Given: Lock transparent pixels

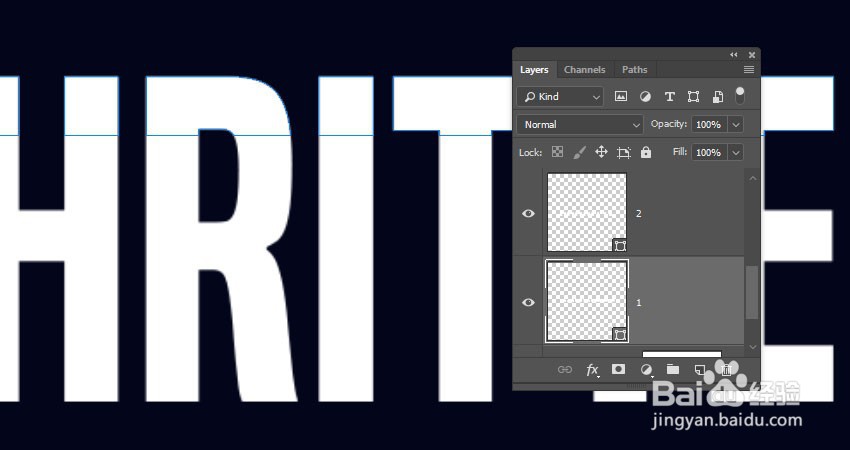Looking at the screenshot, I should pos(557,152).
